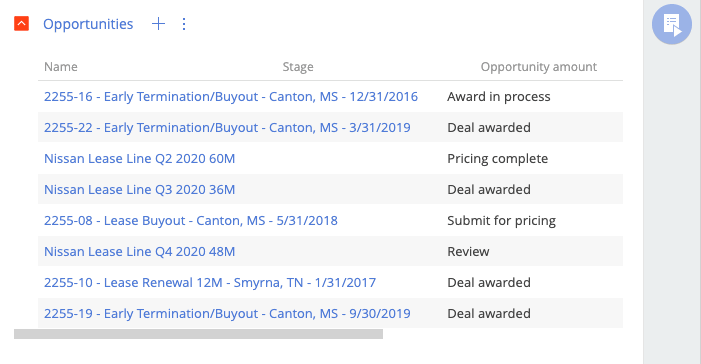This screenshot has height=364, width=701.
Task: Select the Award in process stage cell
Action: 498,97
